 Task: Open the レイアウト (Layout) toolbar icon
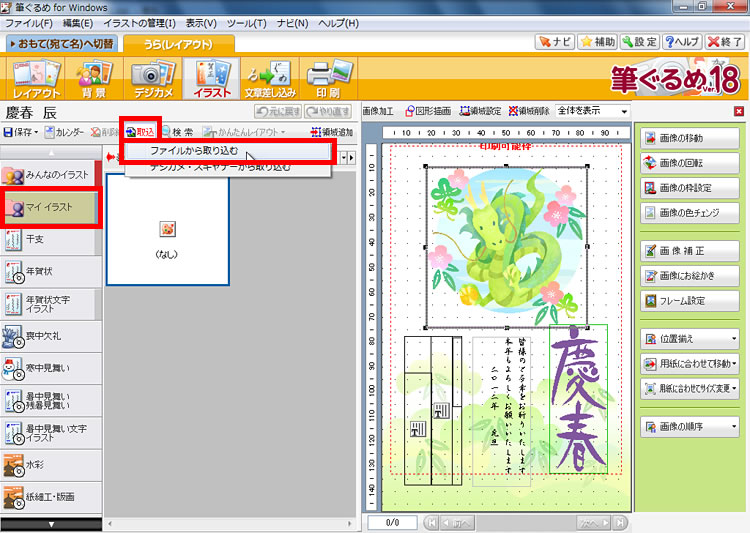[x=36, y=78]
